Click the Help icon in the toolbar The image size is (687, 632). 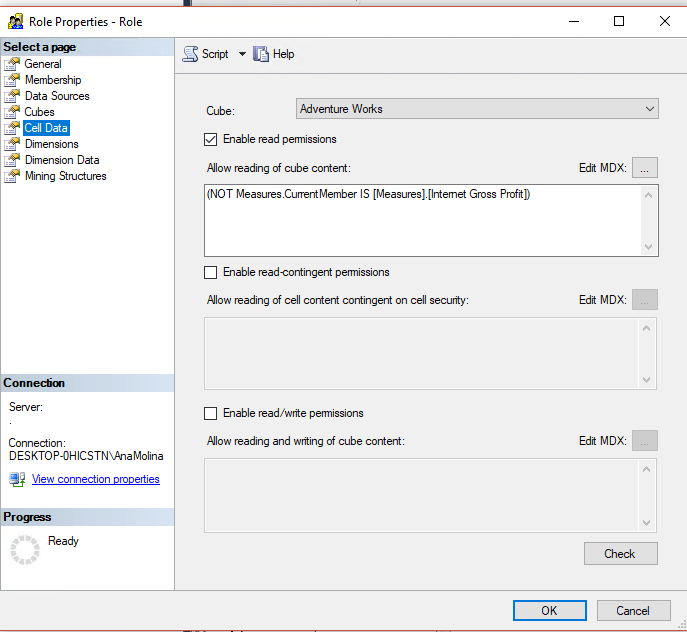(x=261, y=54)
